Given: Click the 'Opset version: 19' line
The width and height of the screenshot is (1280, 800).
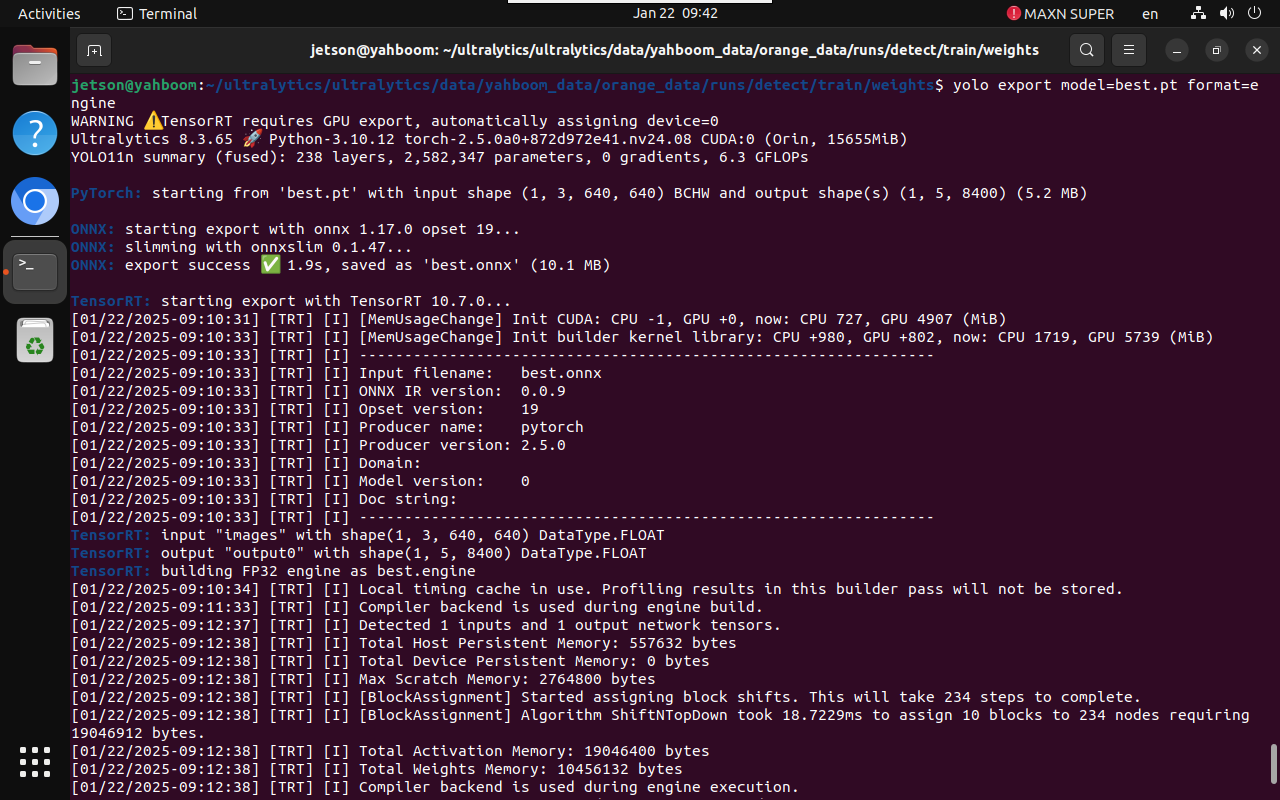Looking at the screenshot, I should [305, 409].
